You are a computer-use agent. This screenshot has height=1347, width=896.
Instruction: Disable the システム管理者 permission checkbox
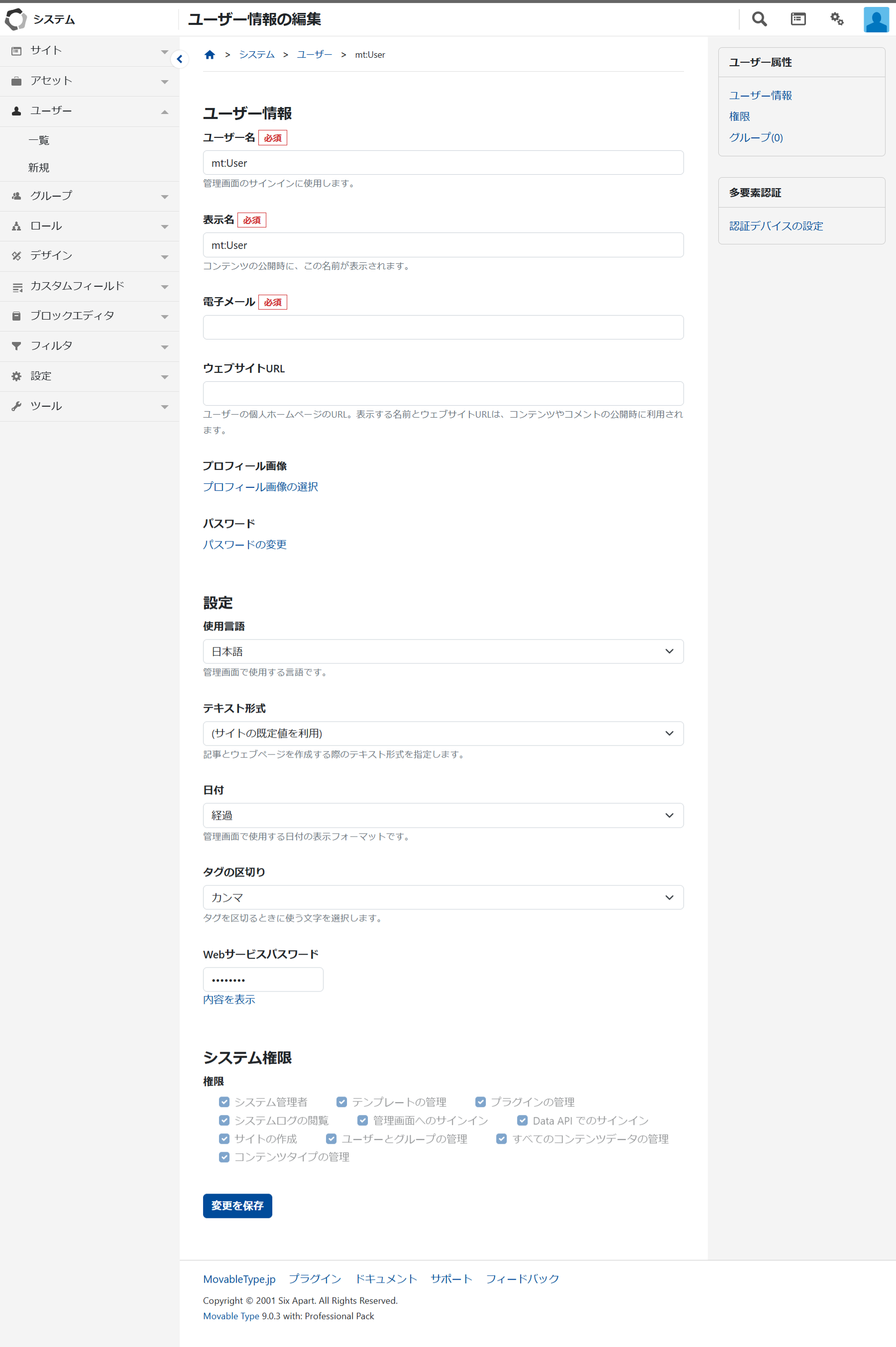[x=224, y=1102]
